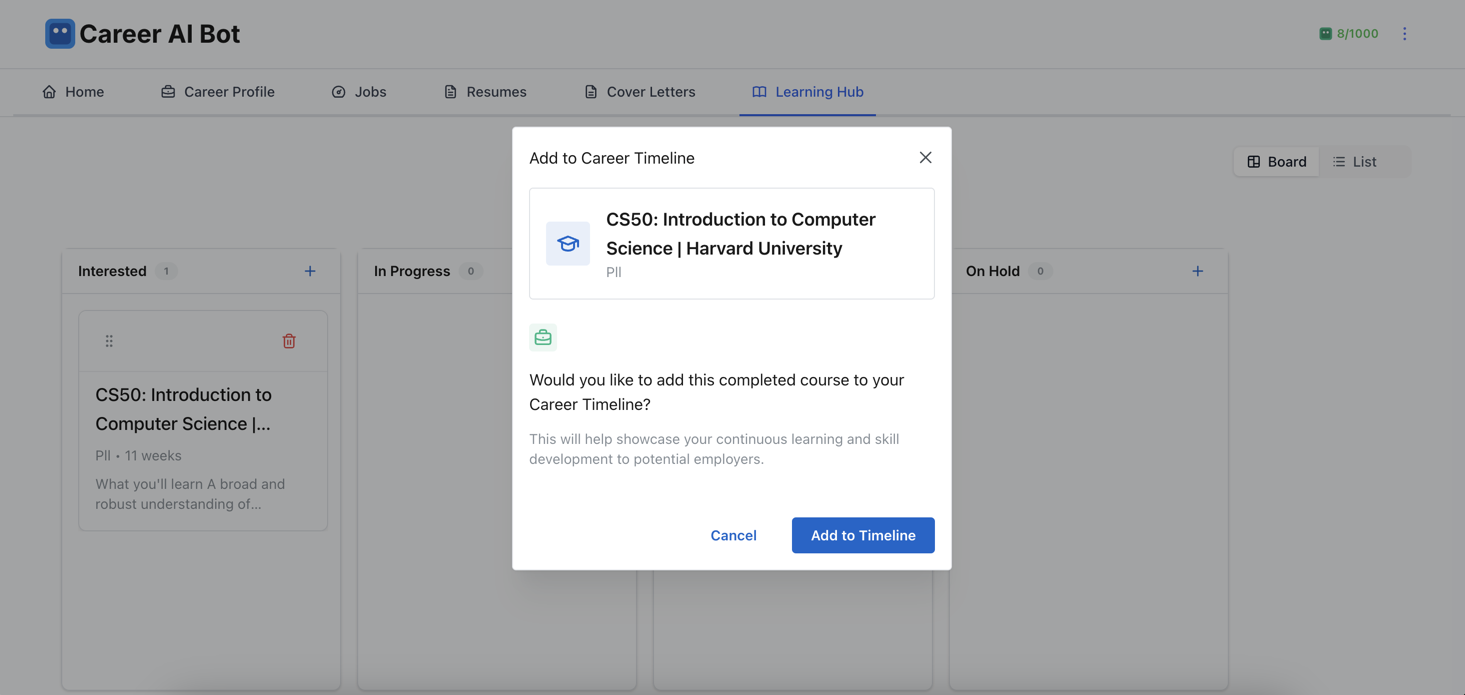Open the CS50 card title in Interested
Viewport: 1465px width, 695px height.
[184, 409]
